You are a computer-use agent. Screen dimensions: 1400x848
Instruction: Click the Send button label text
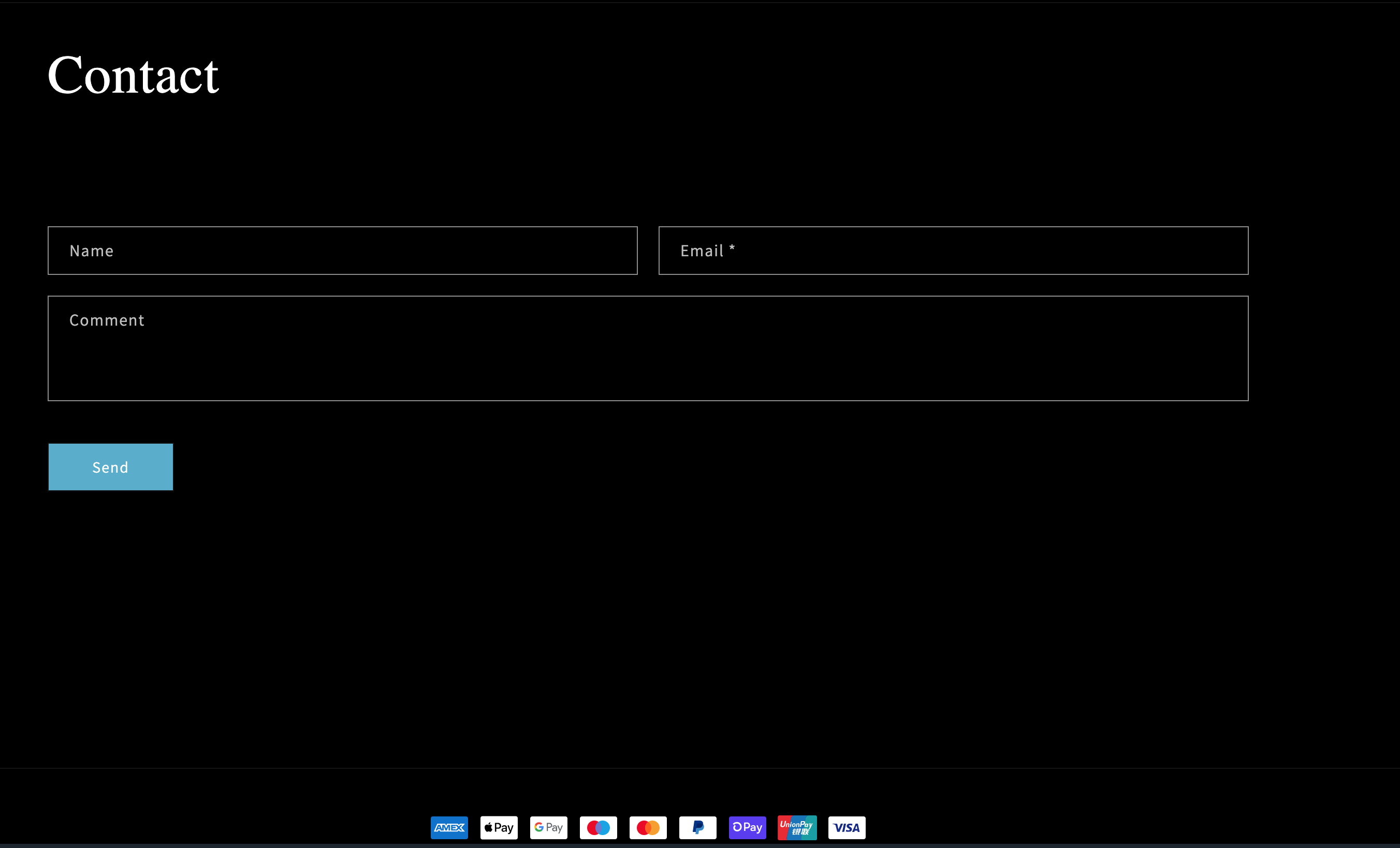click(x=110, y=467)
